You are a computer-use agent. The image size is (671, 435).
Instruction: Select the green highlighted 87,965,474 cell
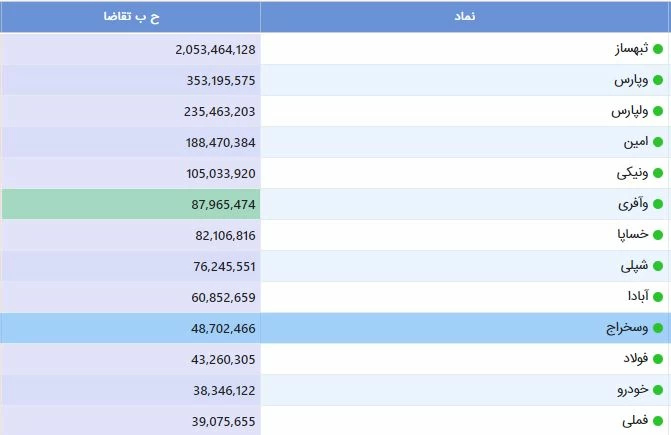[x=220, y=204]
